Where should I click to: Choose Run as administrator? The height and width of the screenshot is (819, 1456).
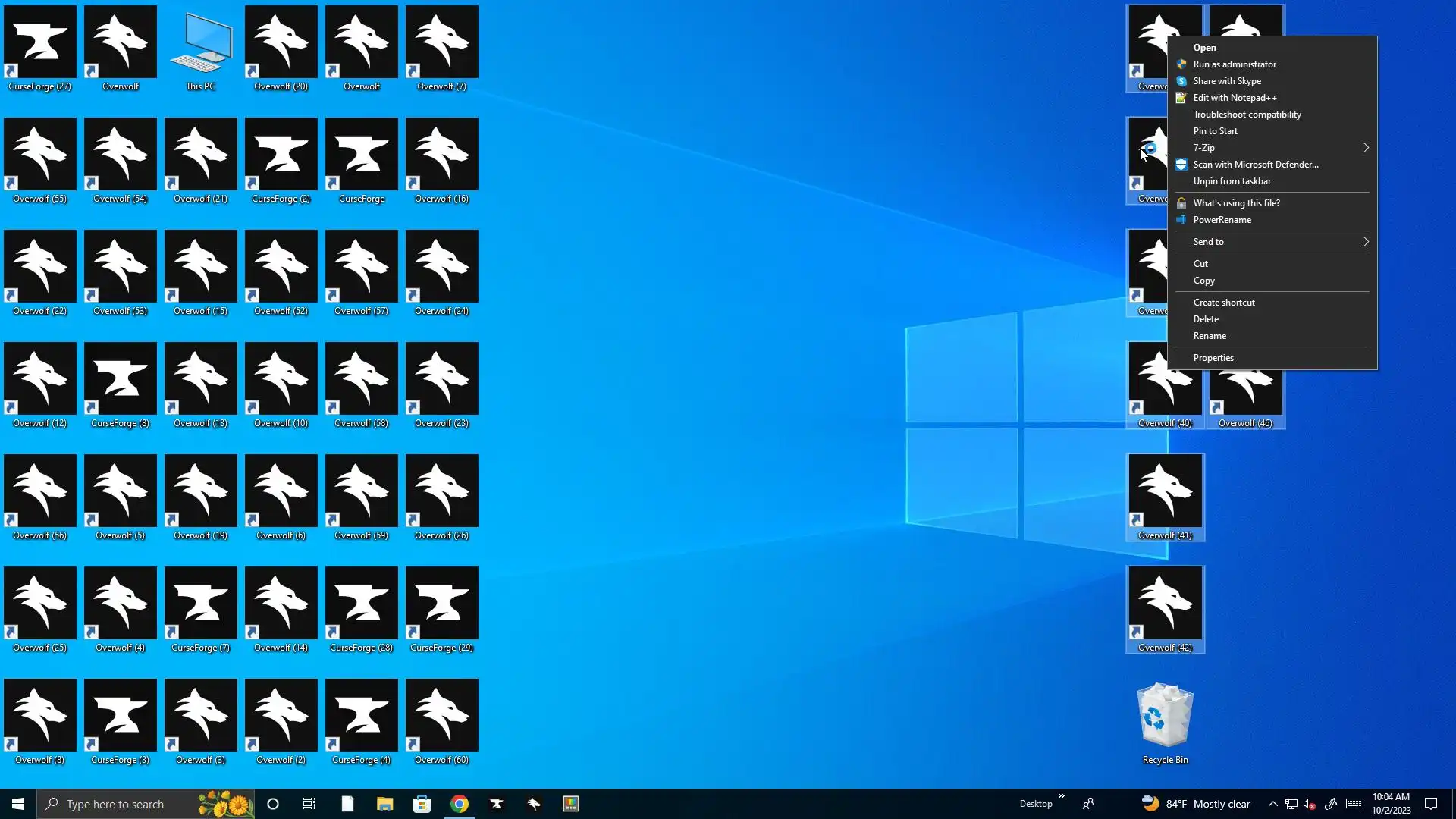[x=1234, y=64]
